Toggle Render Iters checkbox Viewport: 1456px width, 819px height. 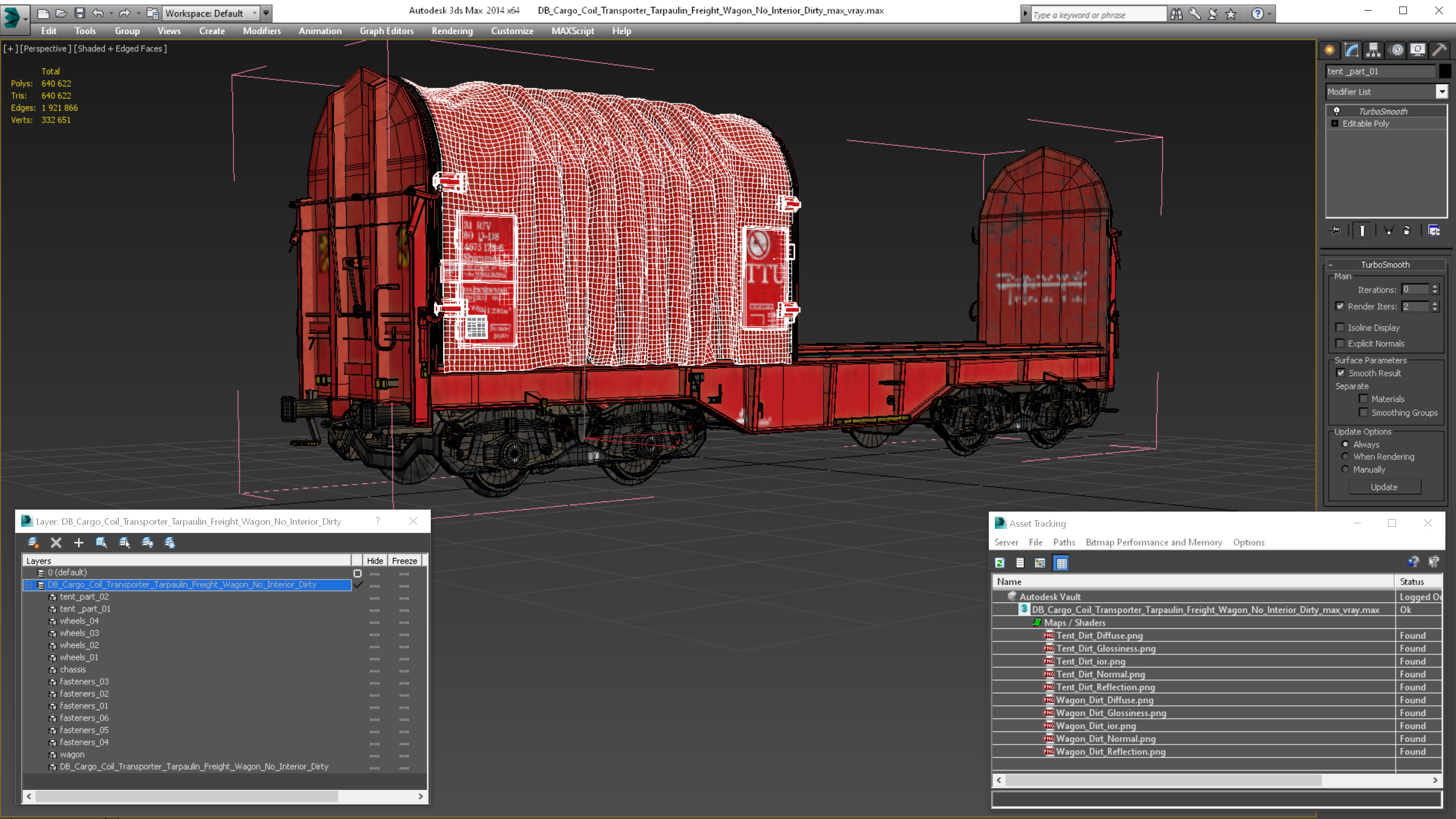[1340, 306]
